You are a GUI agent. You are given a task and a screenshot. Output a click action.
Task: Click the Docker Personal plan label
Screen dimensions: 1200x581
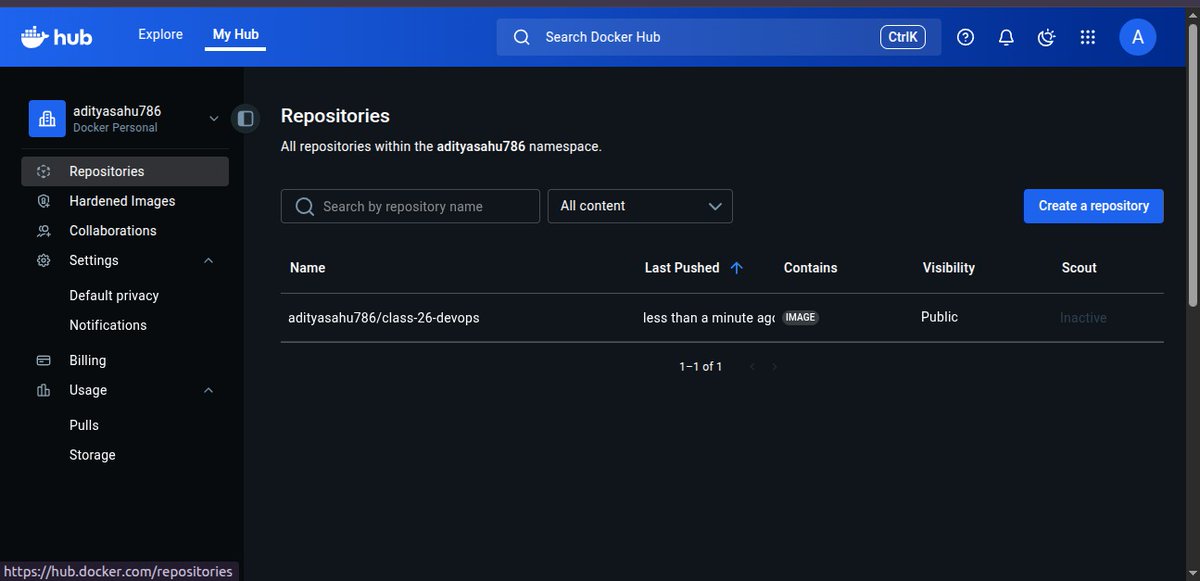[115, 128]
